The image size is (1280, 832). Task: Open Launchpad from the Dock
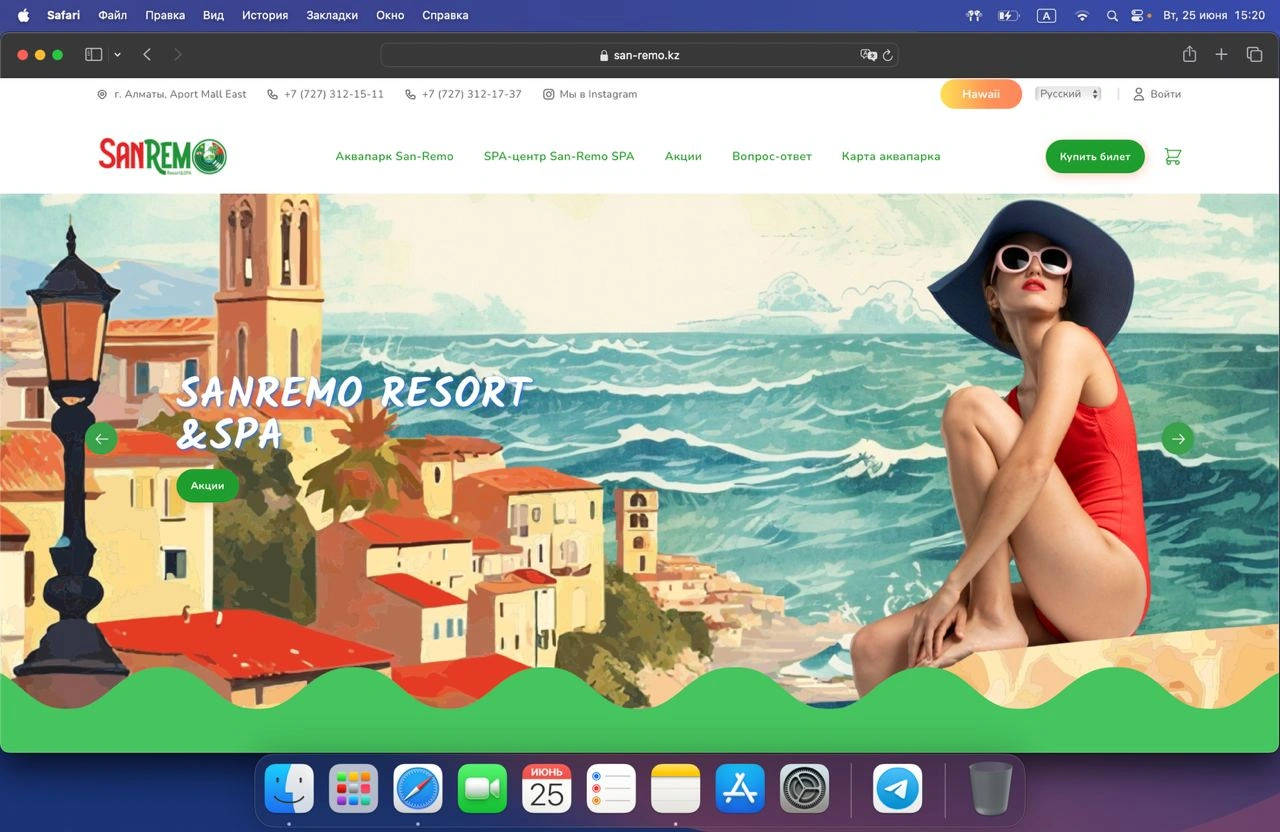coord(353,789)
